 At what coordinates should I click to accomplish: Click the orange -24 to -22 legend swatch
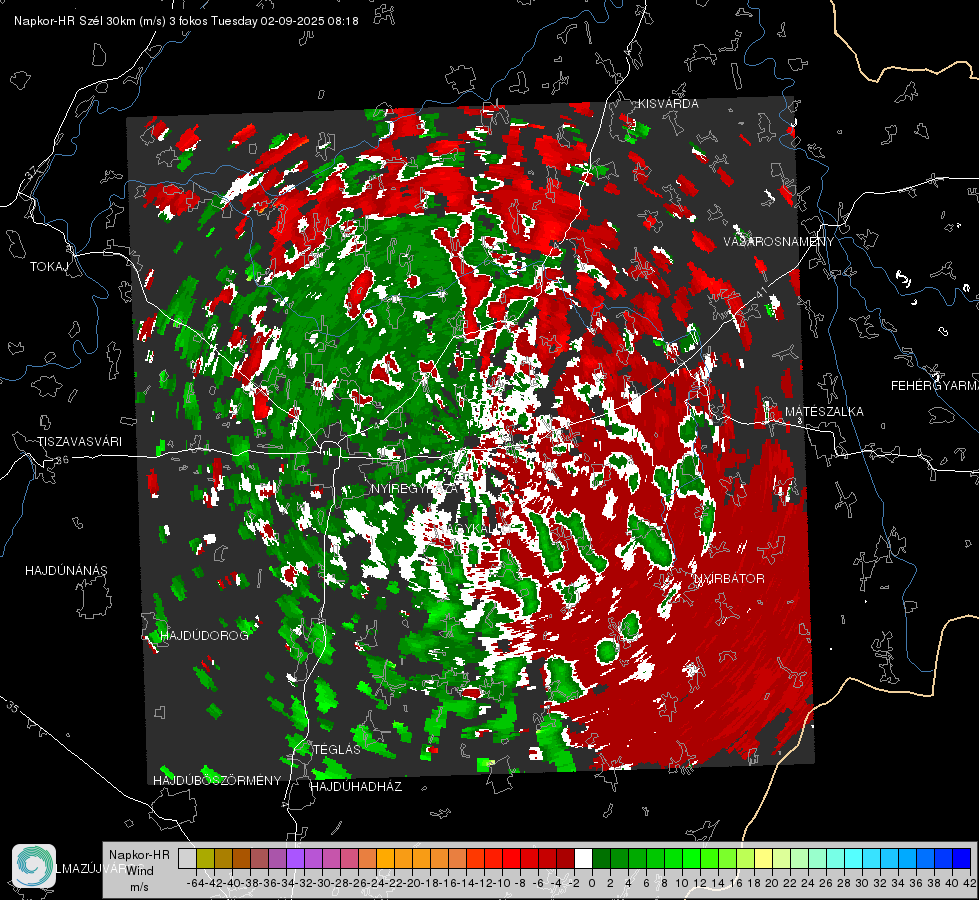(385, 859)
